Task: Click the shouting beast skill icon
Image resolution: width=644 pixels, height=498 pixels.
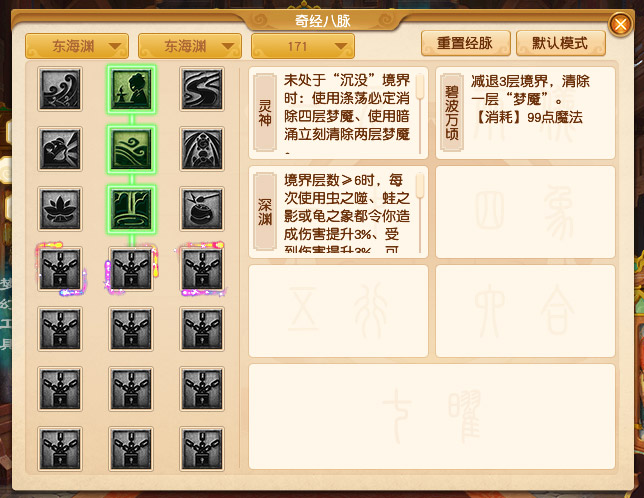Action: click(x=60, y=149)
